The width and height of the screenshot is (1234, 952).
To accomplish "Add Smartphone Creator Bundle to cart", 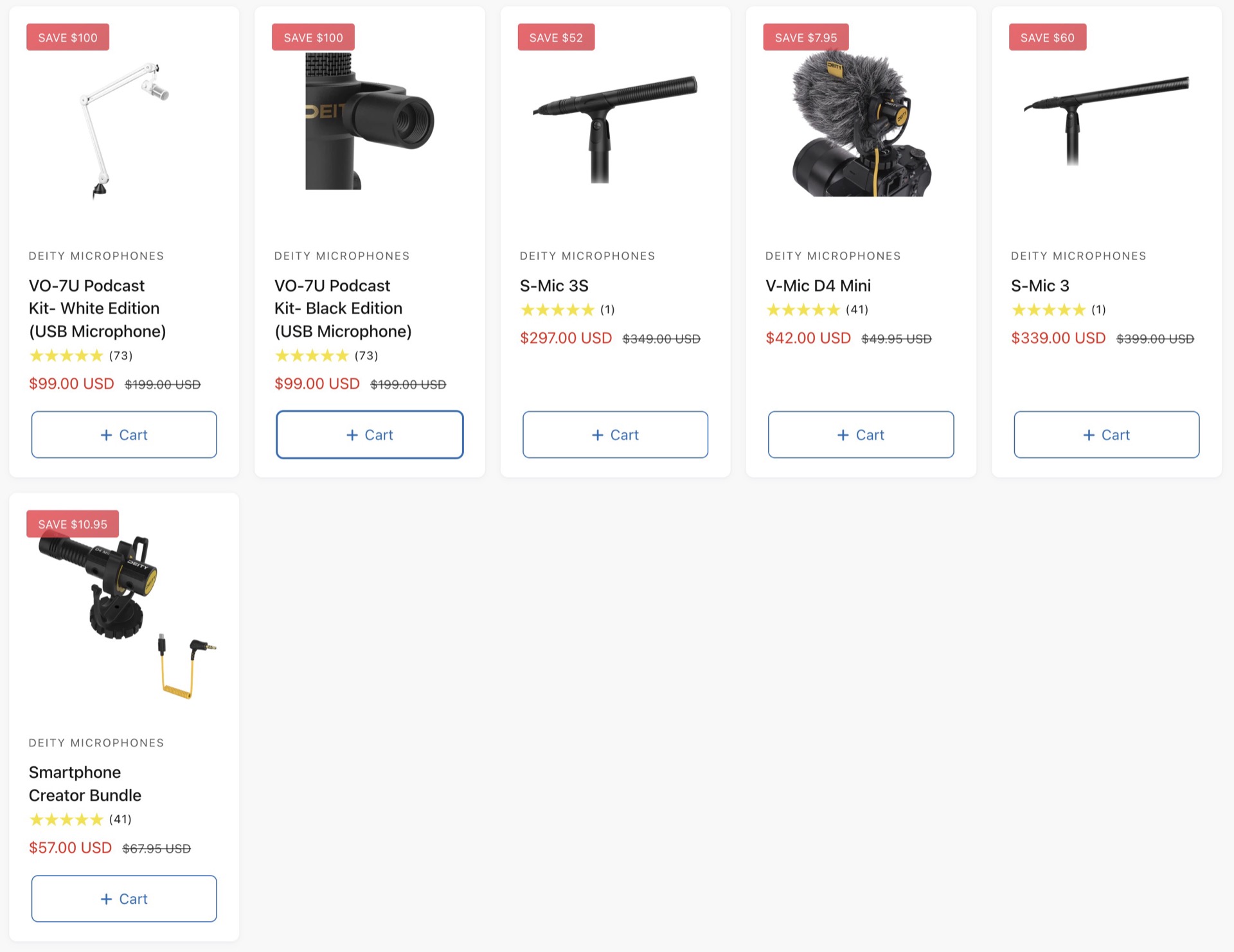I will (124, 899).
